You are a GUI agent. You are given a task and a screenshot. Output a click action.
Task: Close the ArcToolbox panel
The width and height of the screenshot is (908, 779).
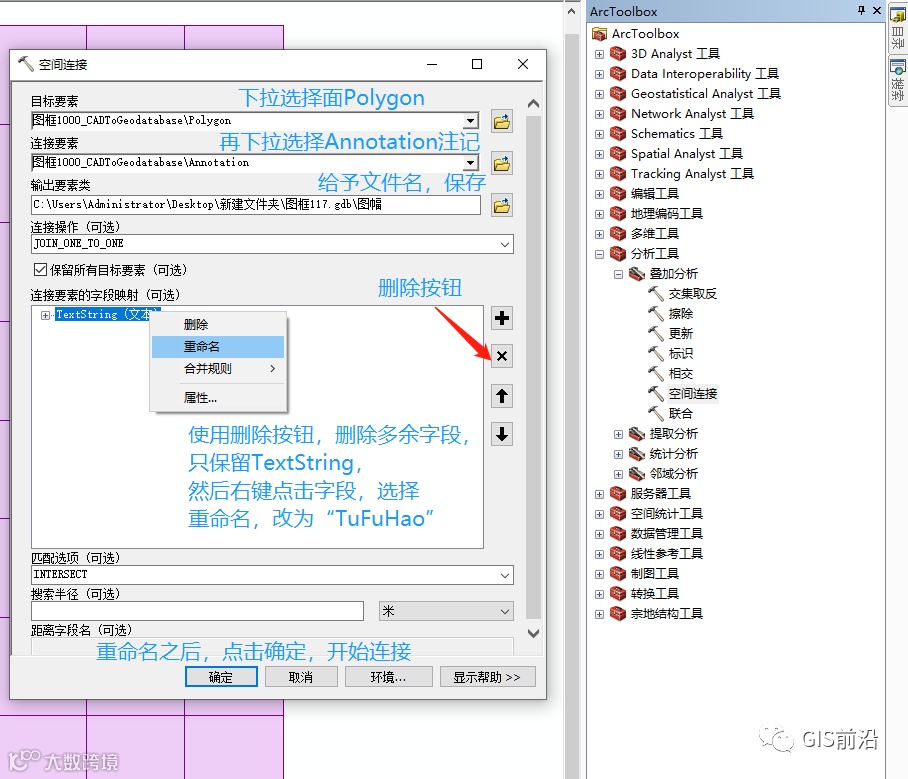pos(877,10)
